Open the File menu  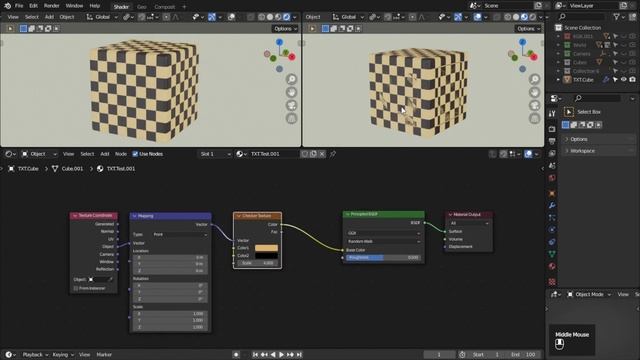tap(19, 6)
